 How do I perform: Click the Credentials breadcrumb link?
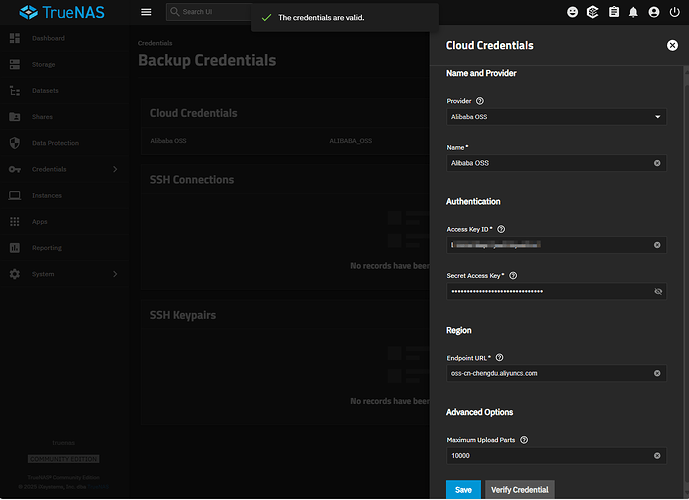click(x=155, y=43)
